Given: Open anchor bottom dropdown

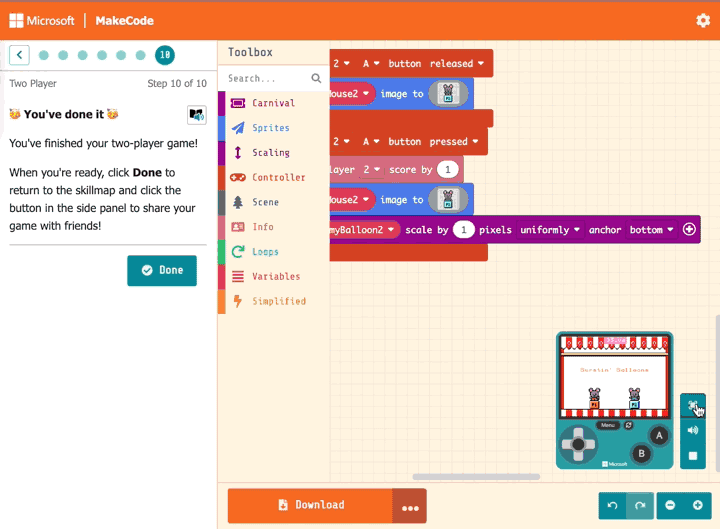Looking at the screenshot, I should (651, 230).
